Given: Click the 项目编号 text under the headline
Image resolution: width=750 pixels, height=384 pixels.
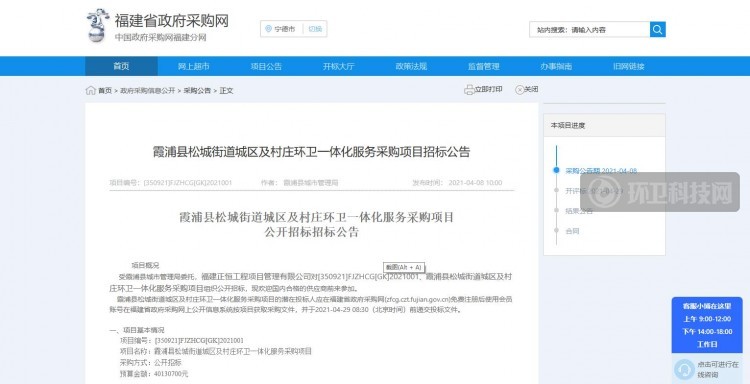Looking at the screenshot, I should [171, 183].
